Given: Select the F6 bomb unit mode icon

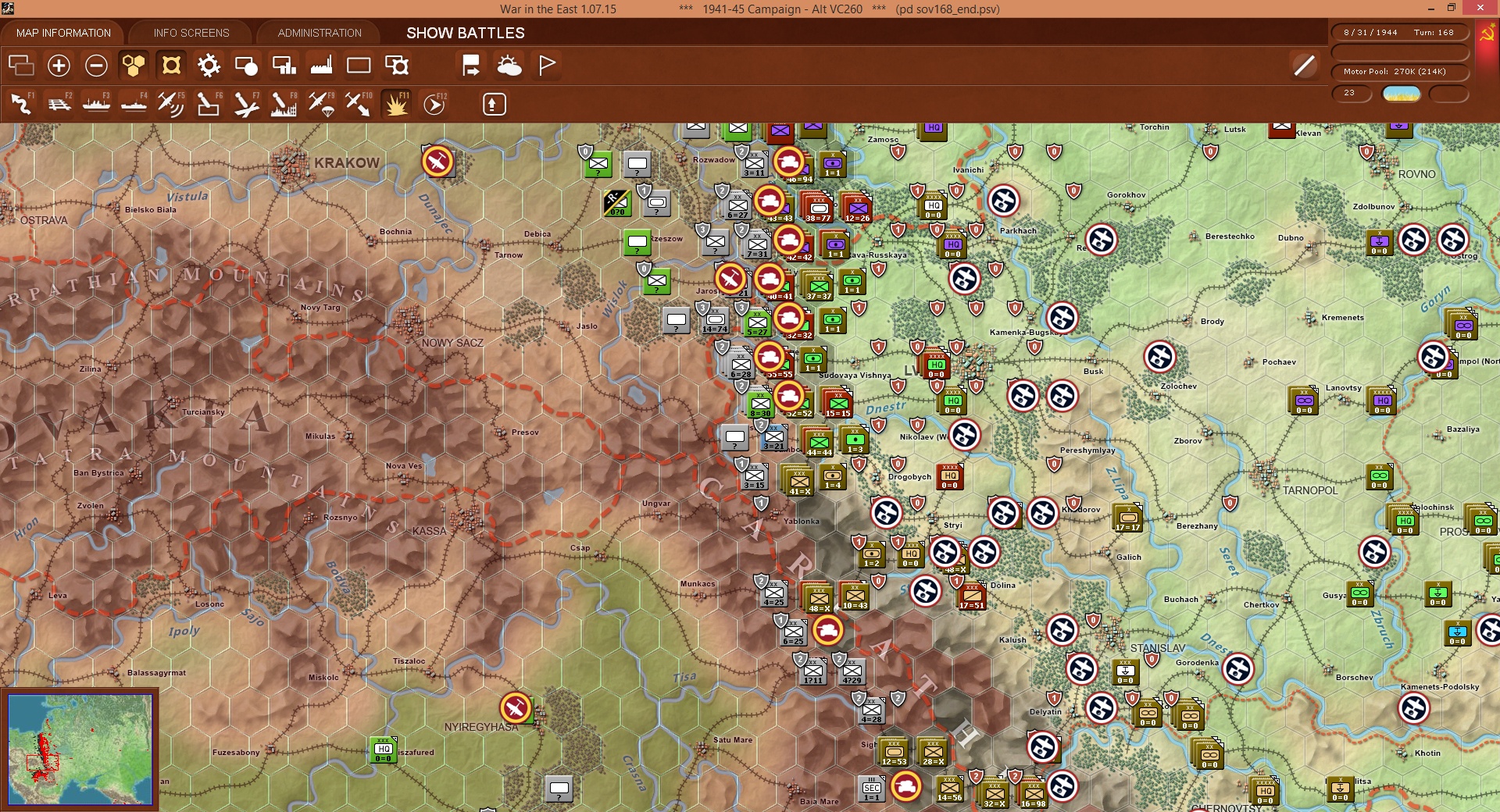Looking at the screenshot, I should (209, 104).
